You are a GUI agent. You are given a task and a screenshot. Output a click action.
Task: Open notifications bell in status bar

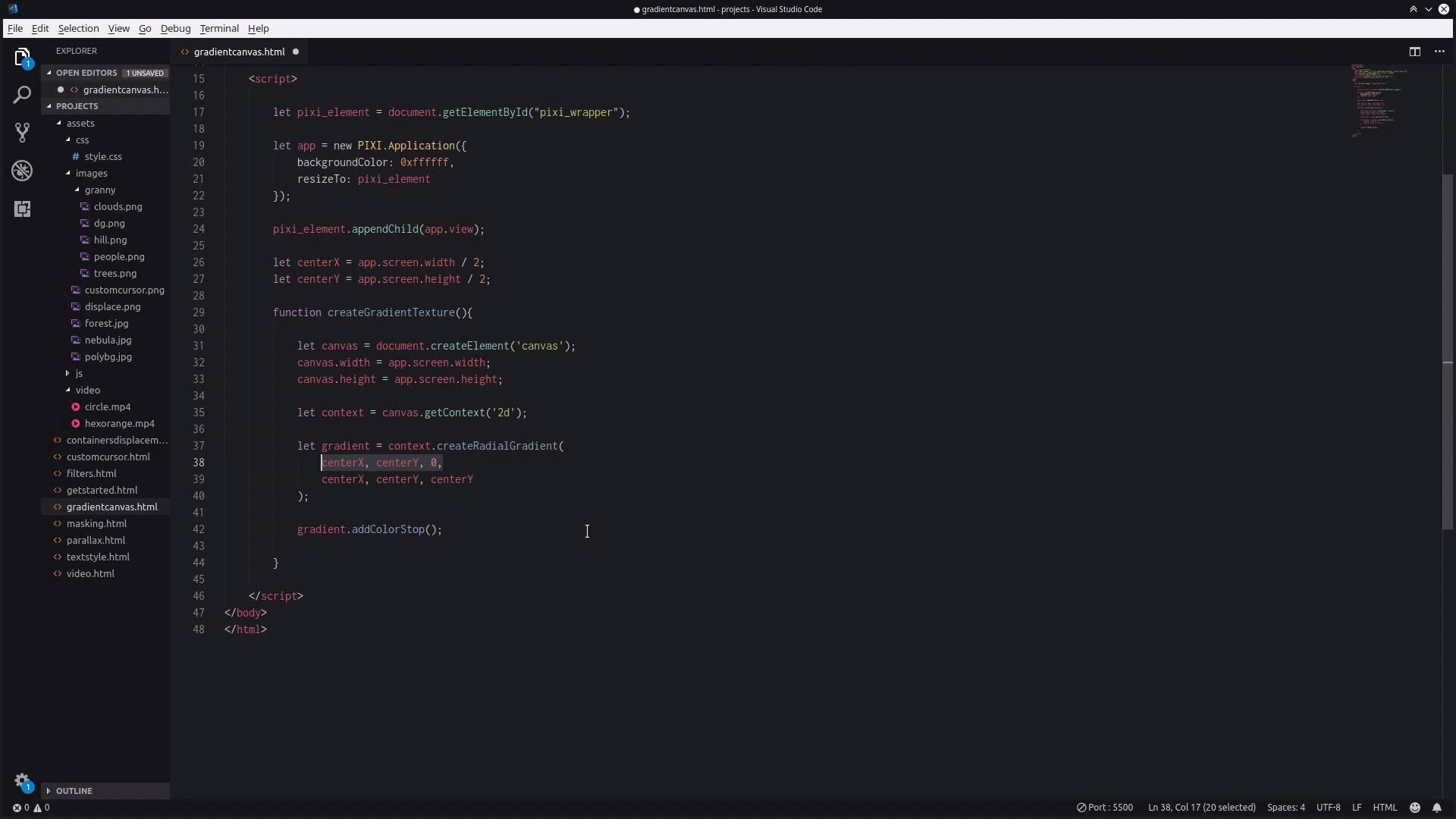pyautogui.click(x=1437, y=808)
